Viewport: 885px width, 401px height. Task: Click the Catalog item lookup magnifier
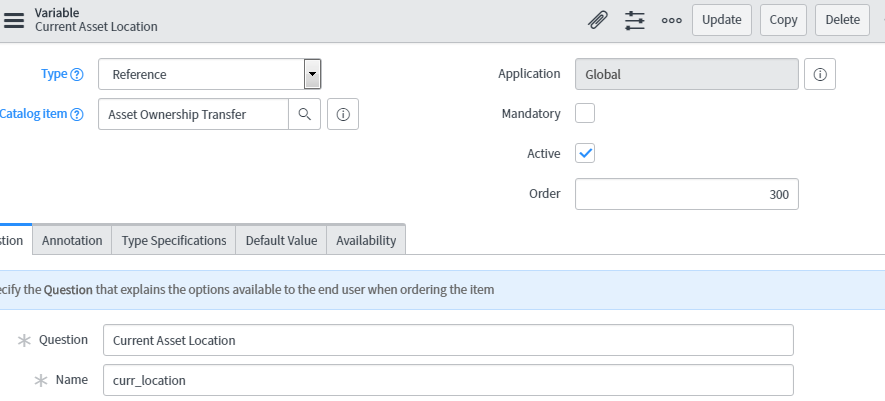point(305,114)
